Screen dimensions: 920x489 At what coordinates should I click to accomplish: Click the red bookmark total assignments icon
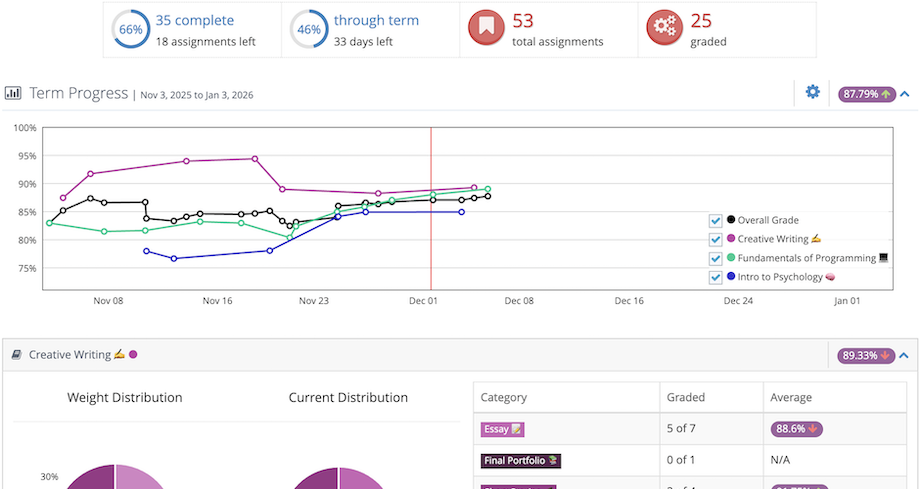487,30
